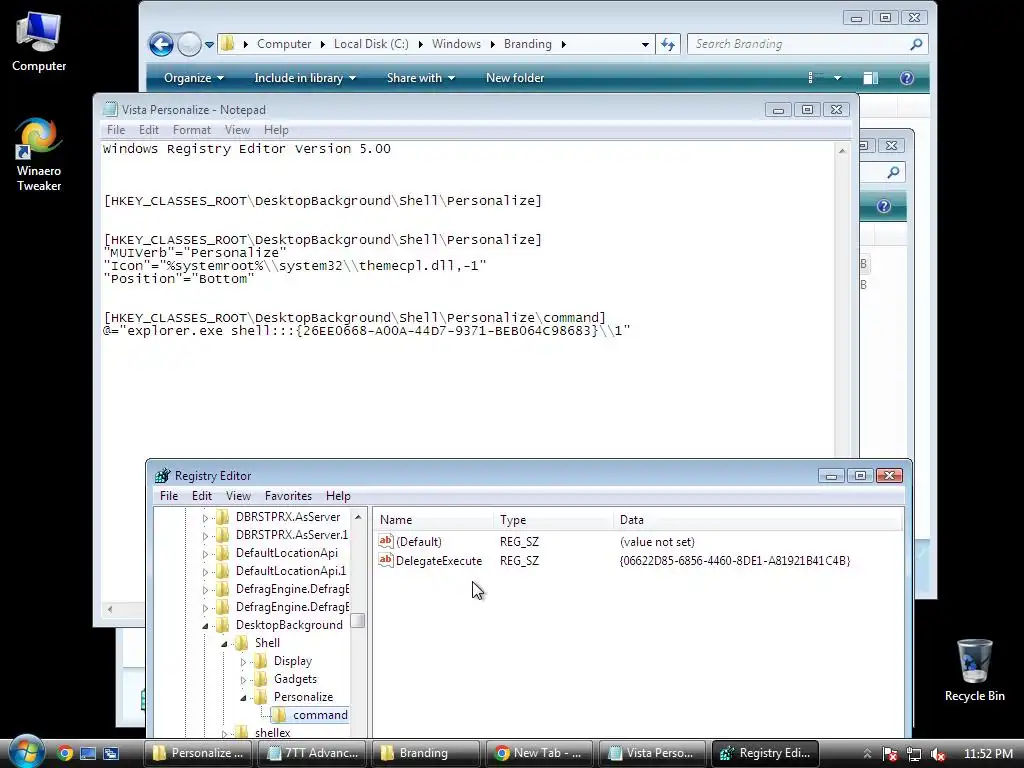Refresh the Branding folder view
This screenshot has width=1024, height=768.
pos(667,44)
